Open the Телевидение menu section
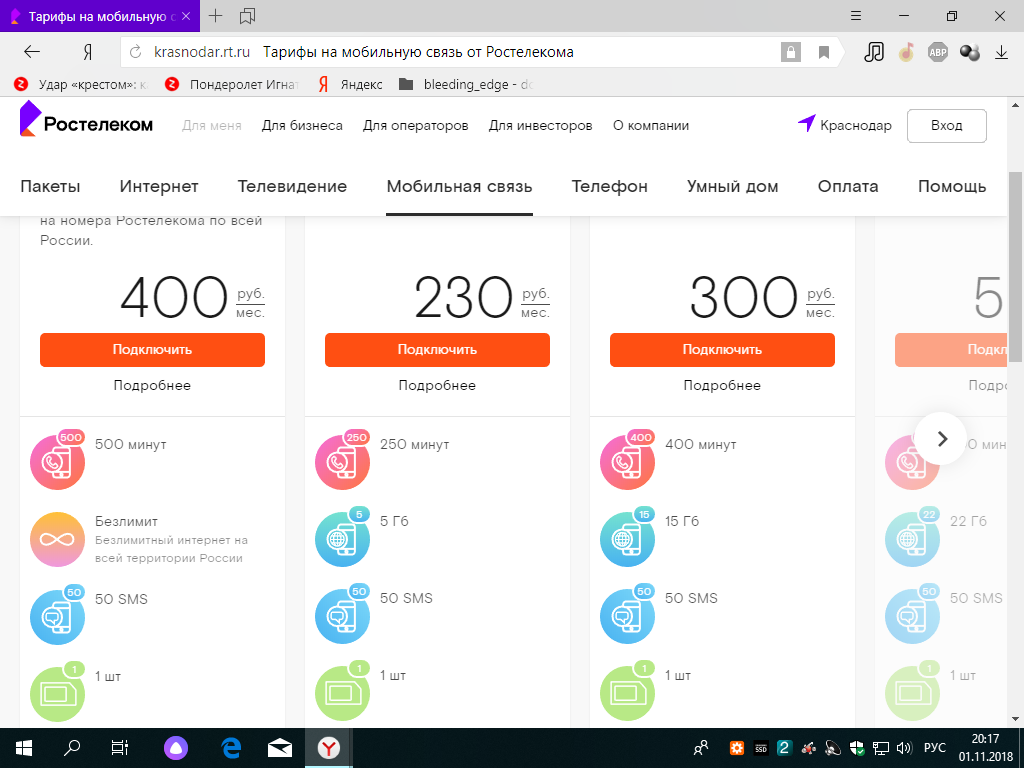The image size is (1024, 768). point(292,186)
